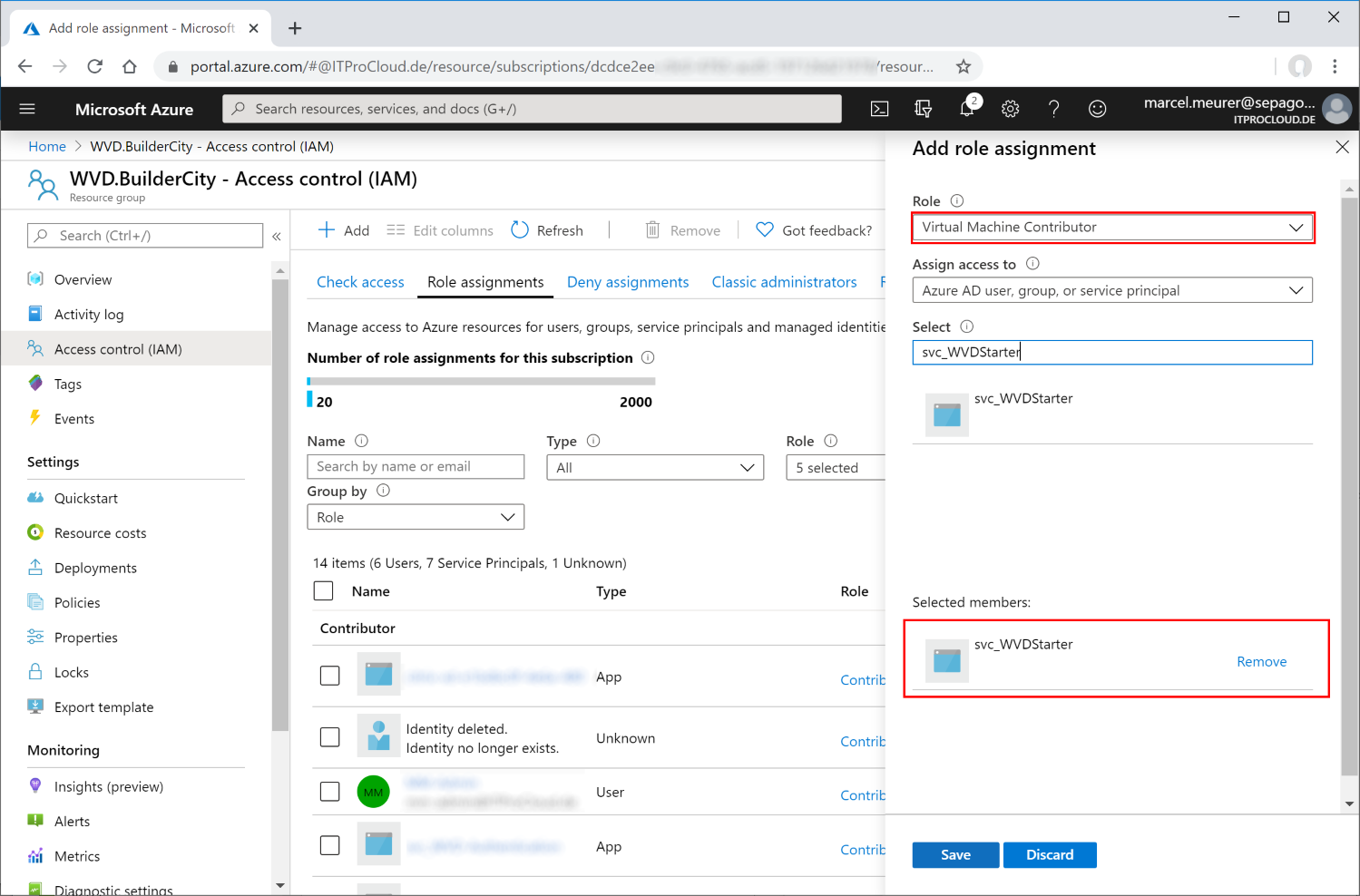The height and width of the screenshot is (896, 1360).
Task: Close the Add role assignment browser tab
Action: [253, 28]
